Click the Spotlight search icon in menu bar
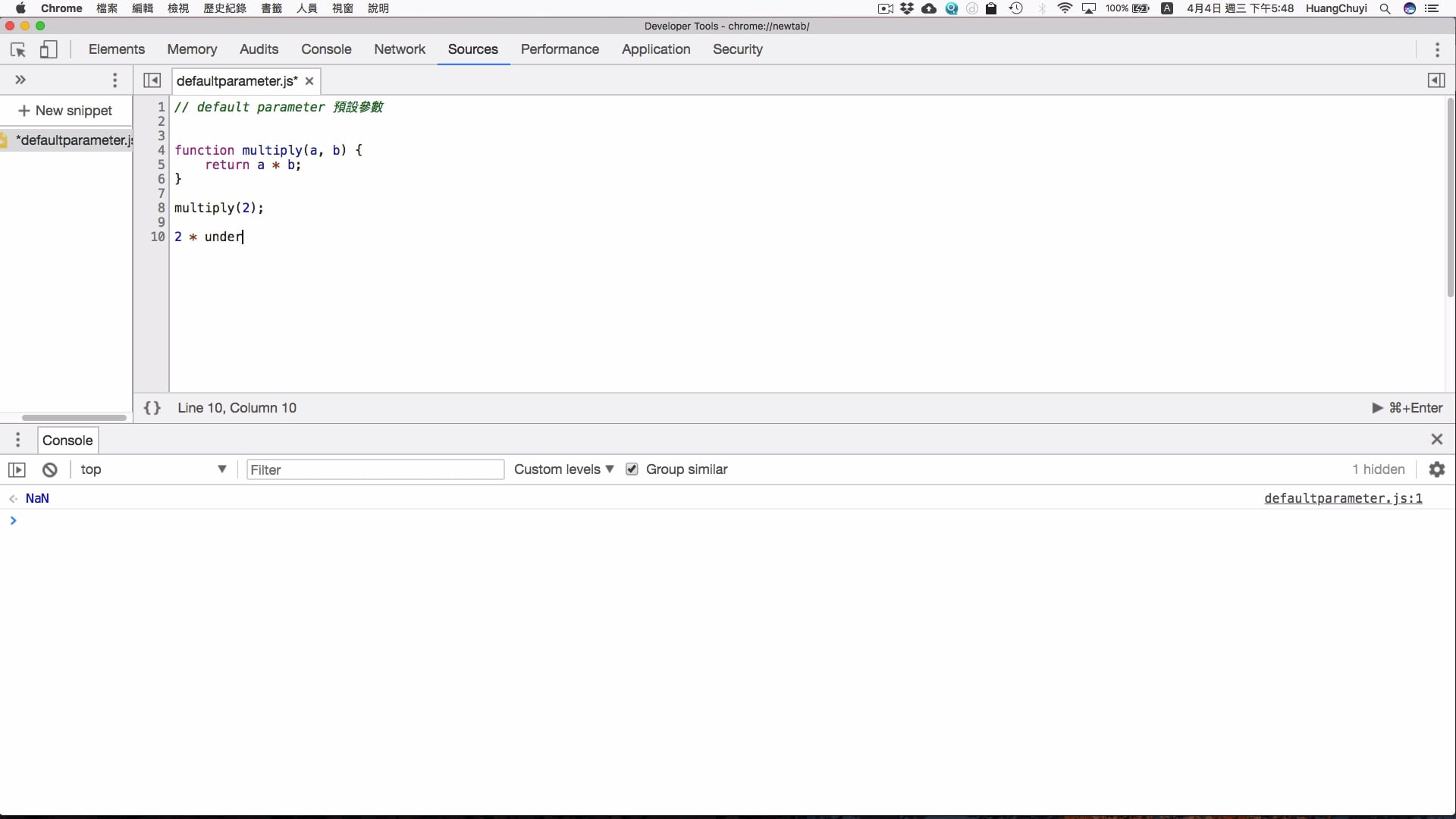1456x819 pixels. click(1385, 8)
